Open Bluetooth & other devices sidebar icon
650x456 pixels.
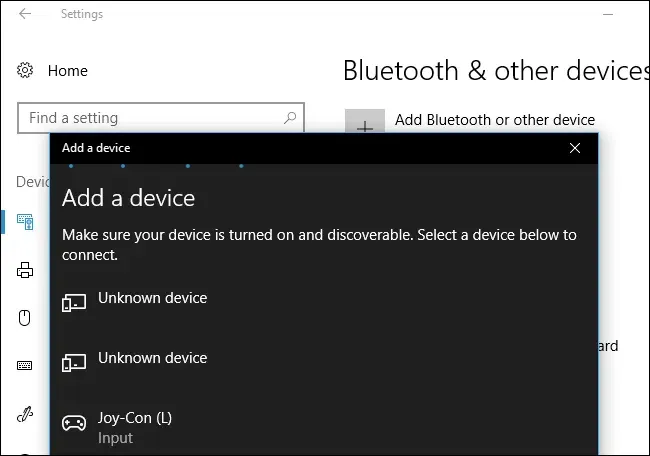click(25, 222)
